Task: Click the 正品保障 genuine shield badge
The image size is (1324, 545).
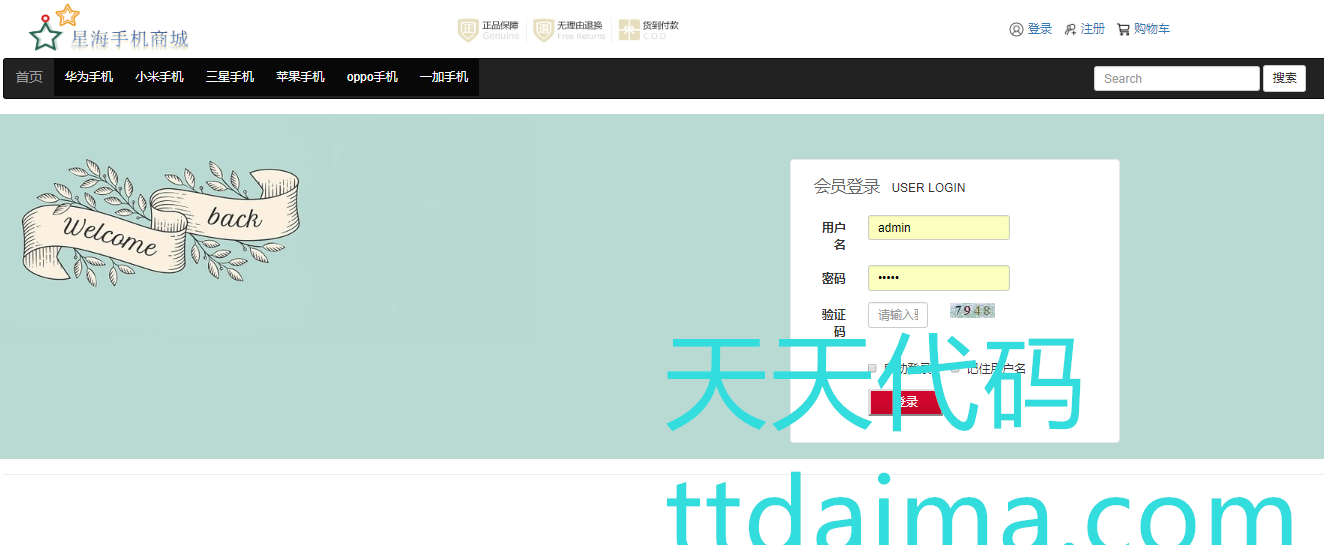Action: click(467, 30)
